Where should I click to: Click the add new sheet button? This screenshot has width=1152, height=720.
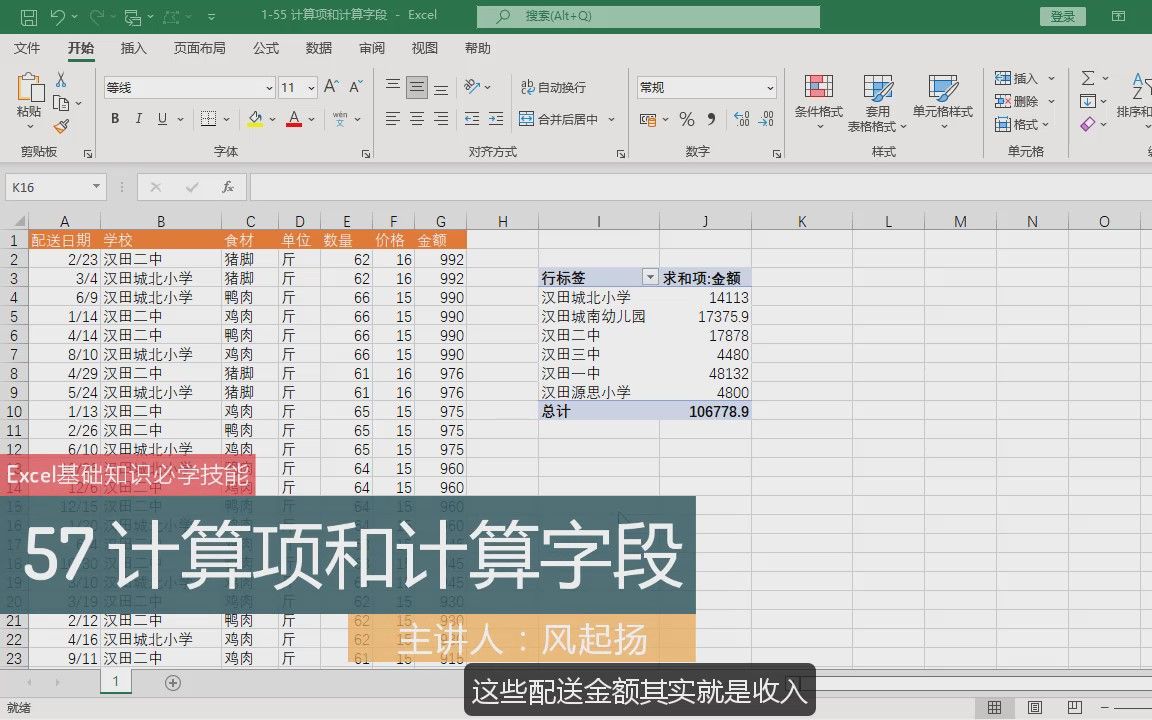point(172,682)
